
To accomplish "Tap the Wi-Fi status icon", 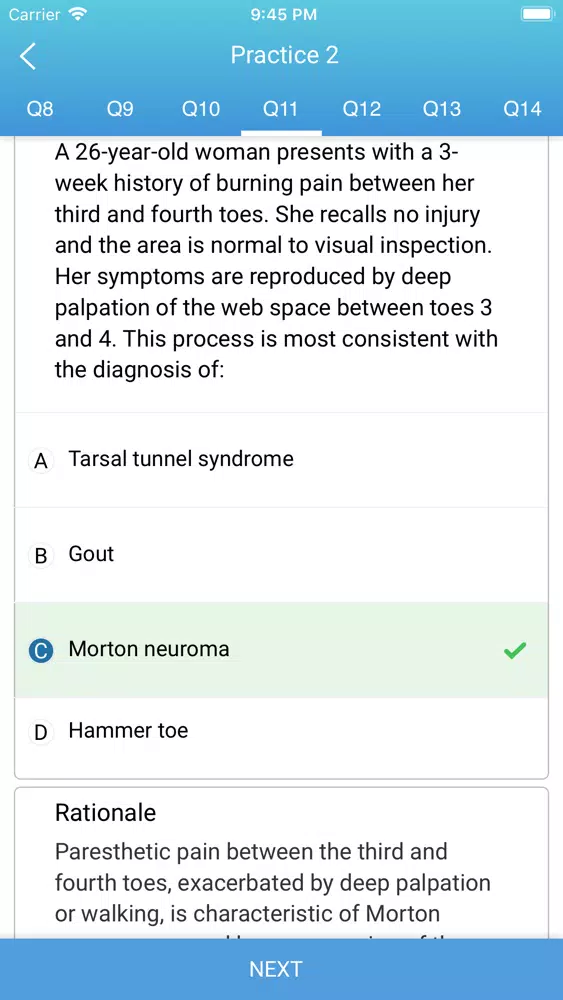I will click(x=78, y=14).
